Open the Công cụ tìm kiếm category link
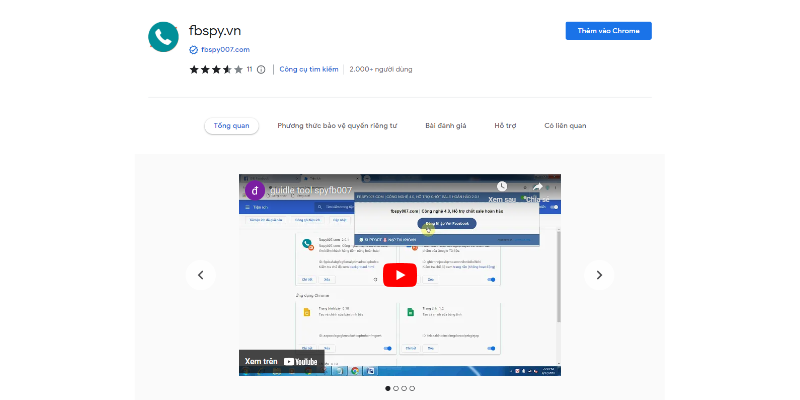 309,69
